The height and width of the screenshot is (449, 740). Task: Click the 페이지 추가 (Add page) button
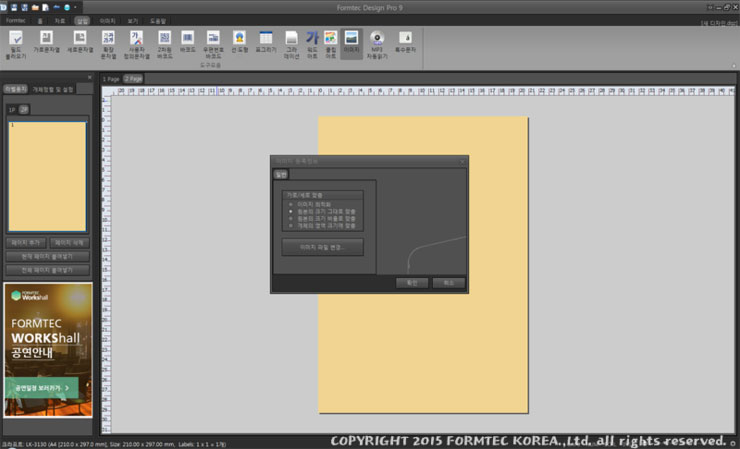pos(26,243)
